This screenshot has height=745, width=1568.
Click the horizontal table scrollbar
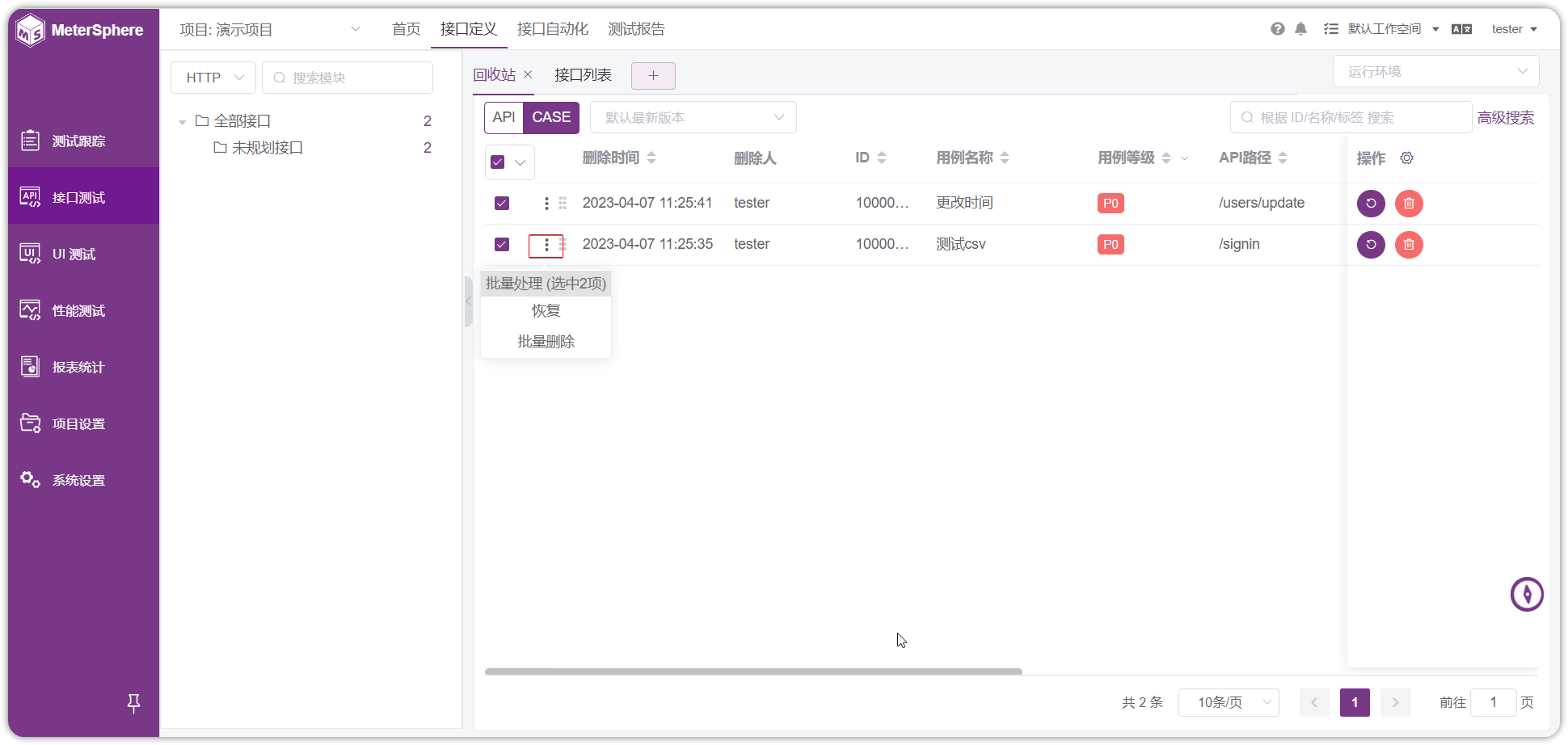(x=753, y=671)
